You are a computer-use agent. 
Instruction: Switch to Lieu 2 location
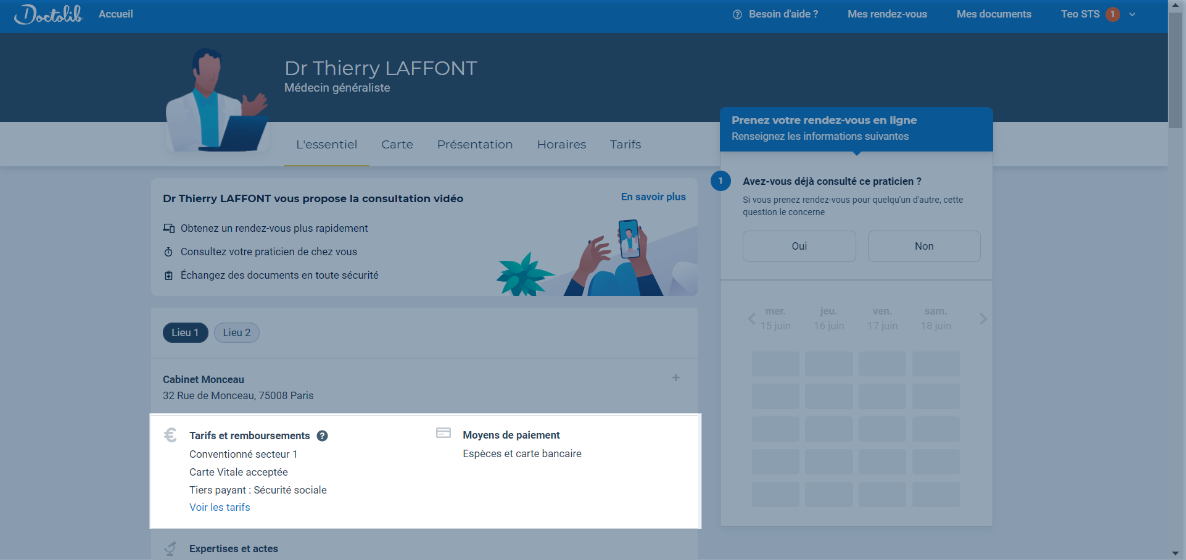pyautogui.click(x=237, y=333)
